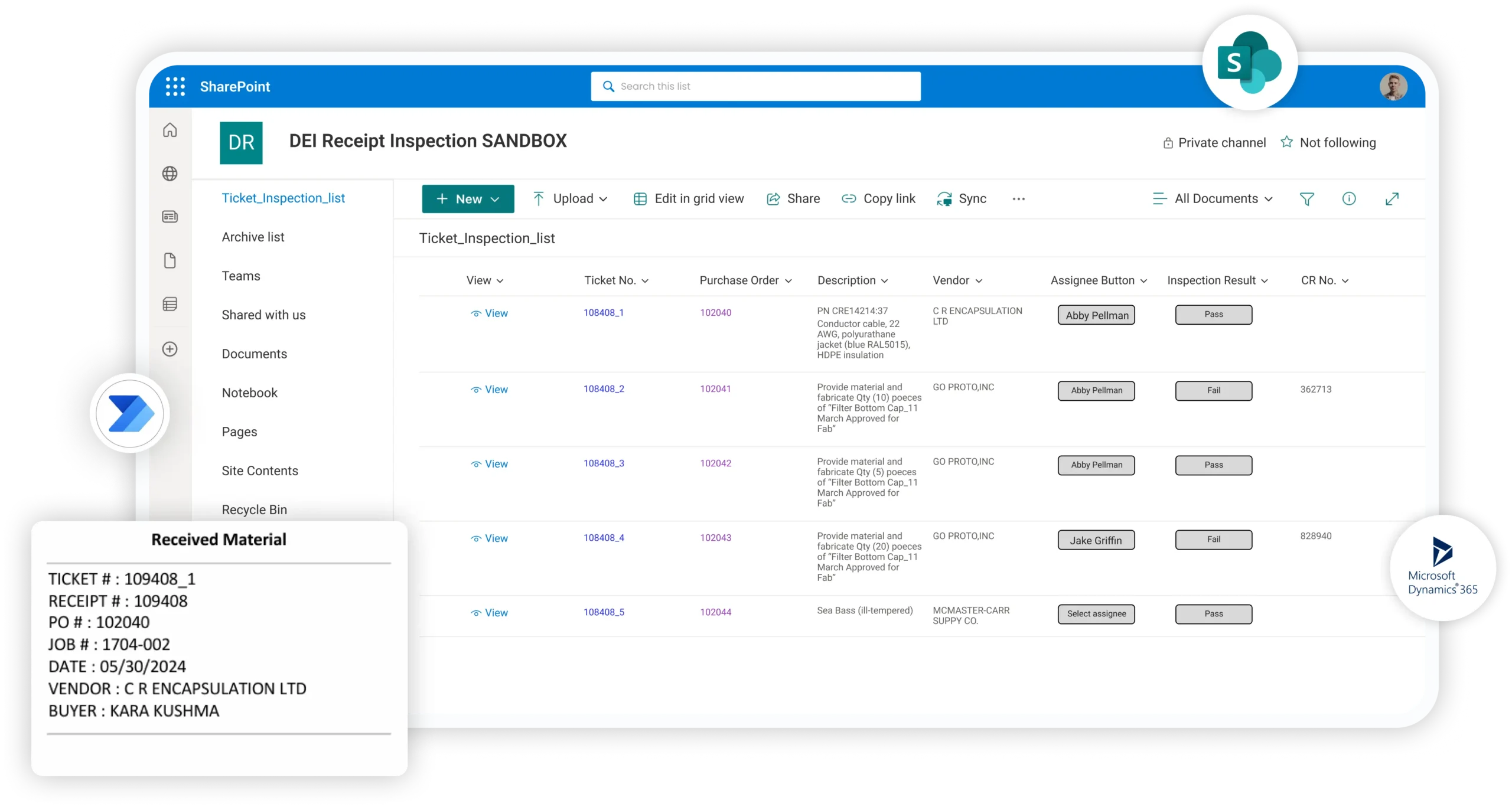Click the user profile avatar
The width and height of the screenshot is (1512, 807).
pyautogui.click(x=1393, y=87)
